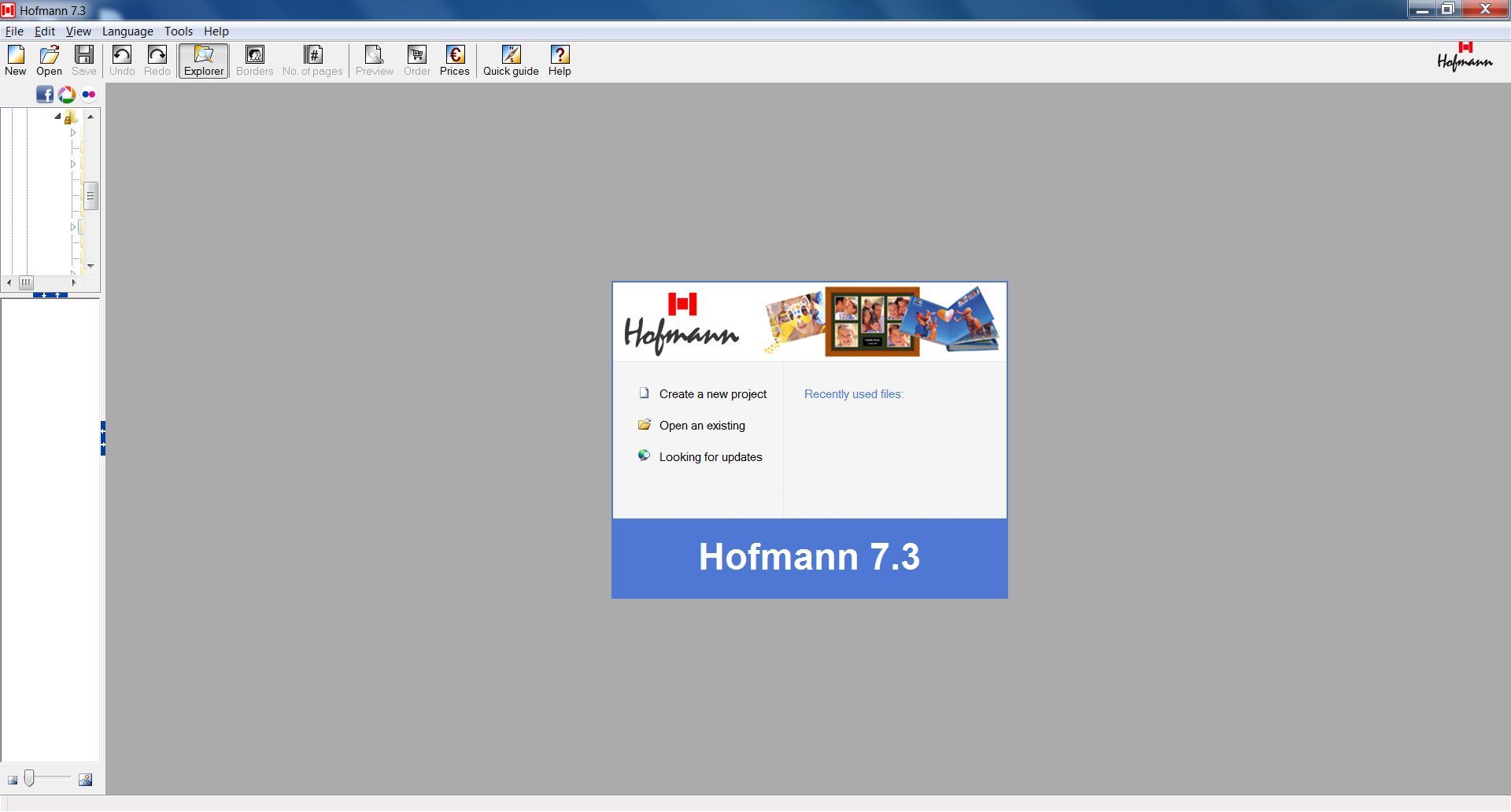Collapse the root folder in the file tree
Image resolution: width=1511 pixels, height=812 pixels.
[57, 116]
